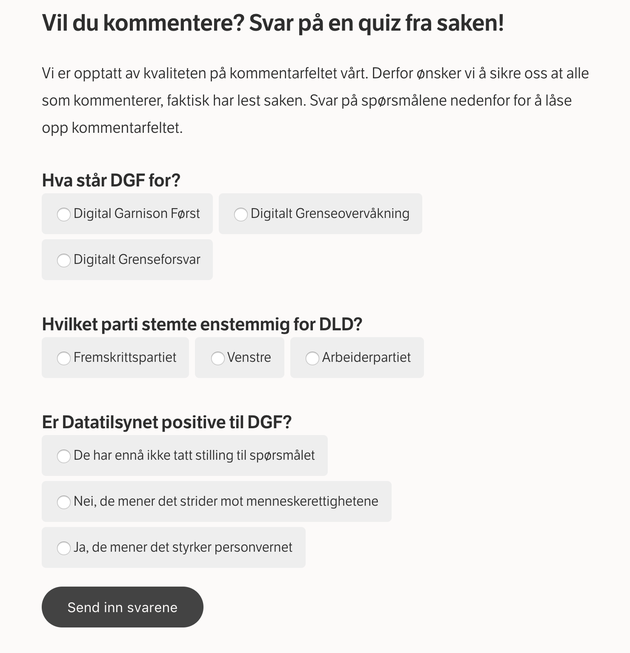630x653 pixels.
Task: Submit the quiz with Send inn svarene
Action: click(122, 607)
